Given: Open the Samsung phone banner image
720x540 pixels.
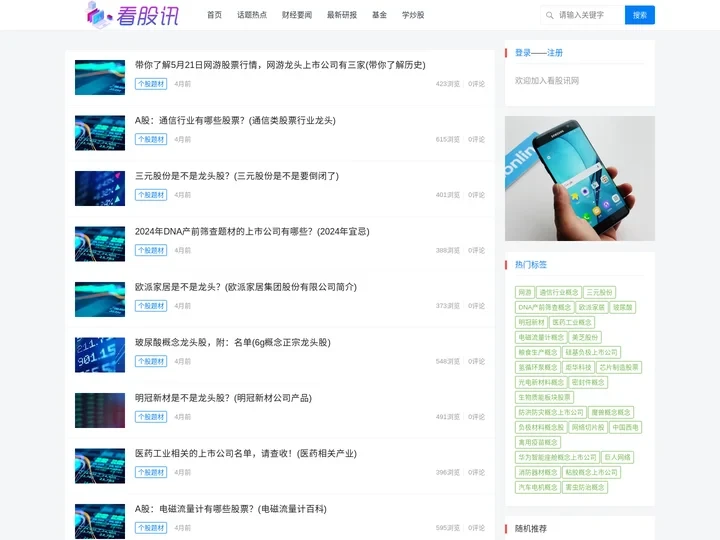Looking at the screenshot, I should click(x=579, y=178).
